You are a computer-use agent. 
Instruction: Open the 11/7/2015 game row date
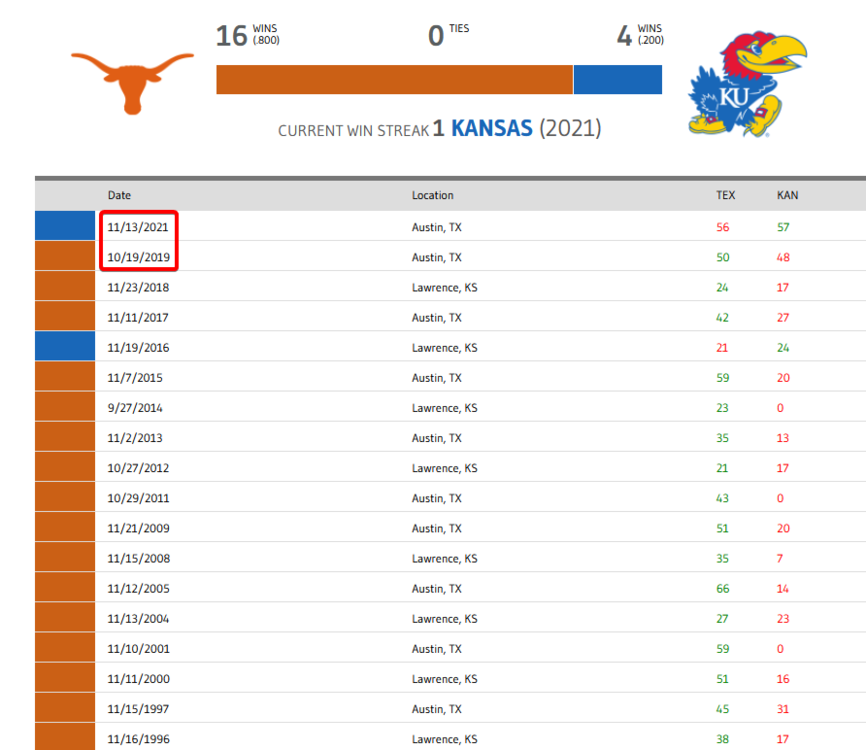point(135,377)
